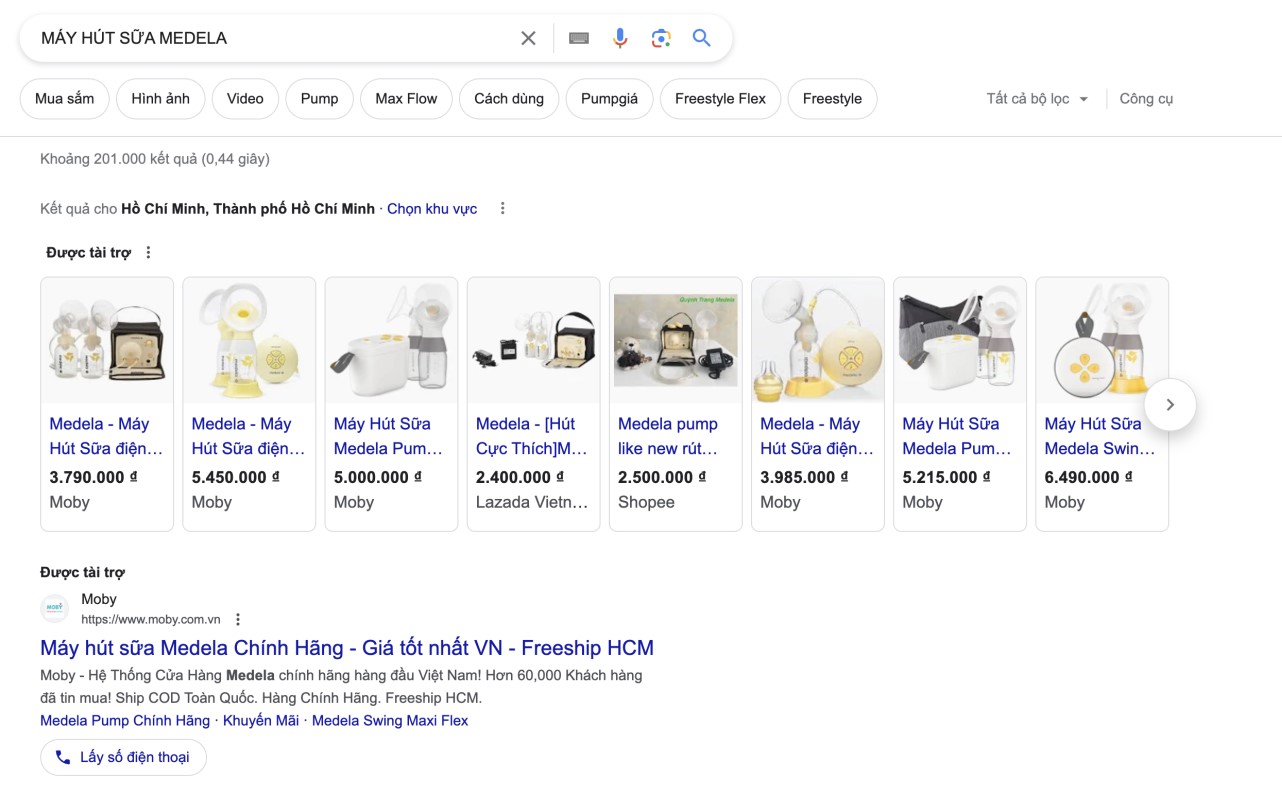Click the Chọn khu vực link
The height and width of the screenshot is (789, 1282).
pyautogui.click(x=432, y=209)
